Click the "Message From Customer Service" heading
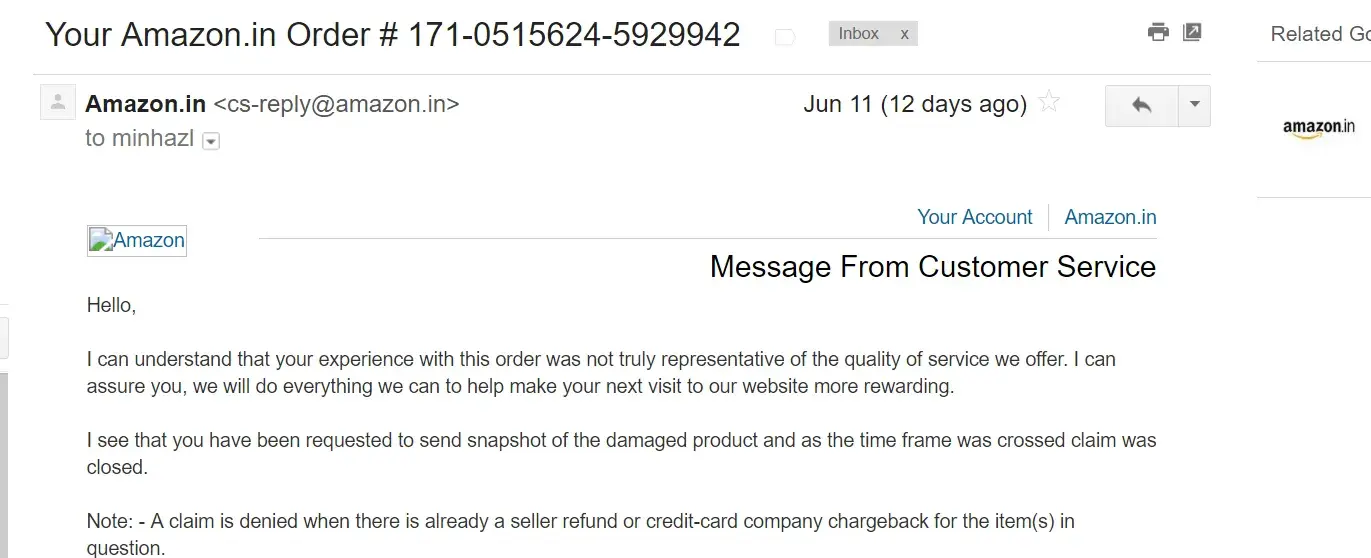 click(932, 267)
